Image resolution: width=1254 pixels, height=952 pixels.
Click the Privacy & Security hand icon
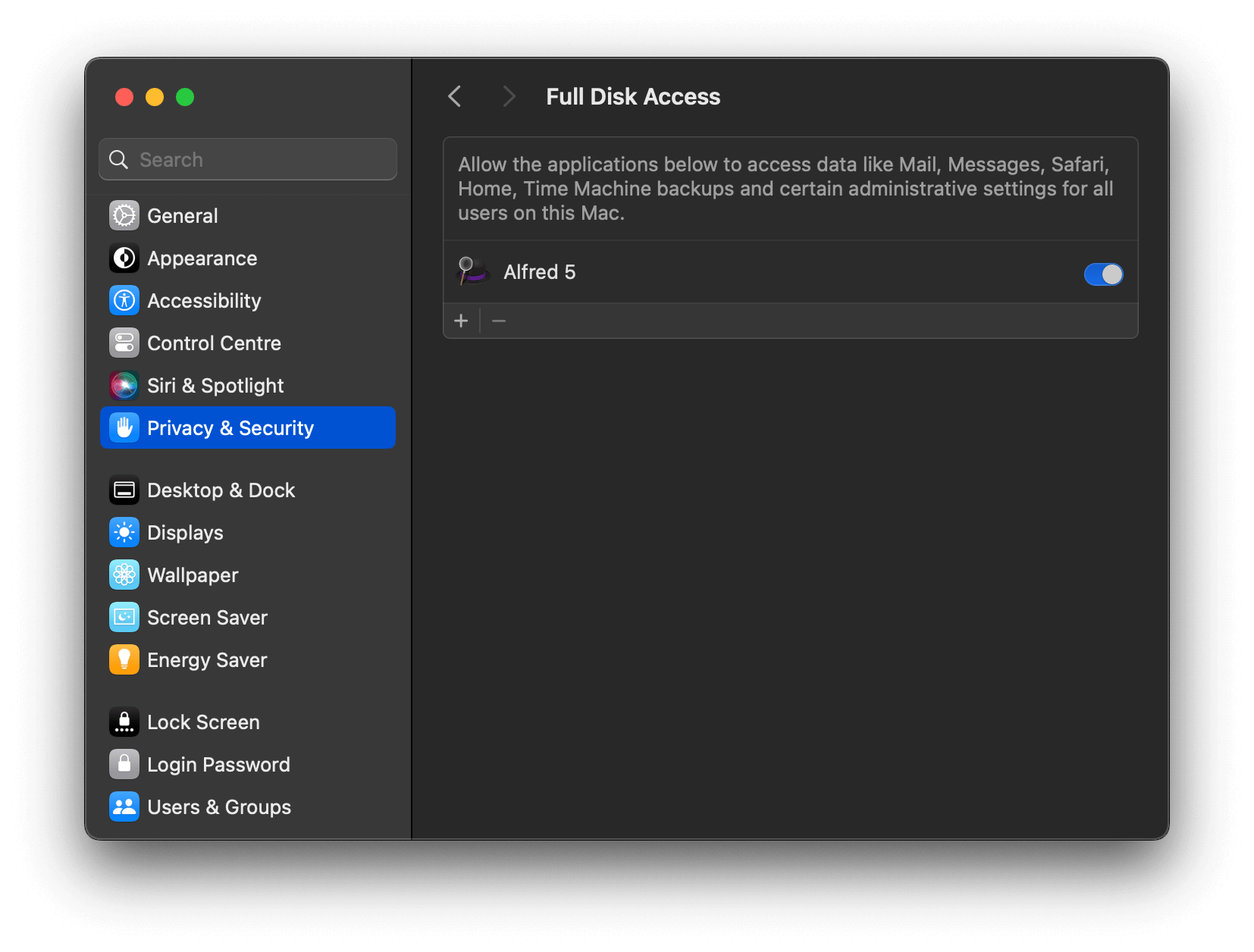(x=124, y=427)
